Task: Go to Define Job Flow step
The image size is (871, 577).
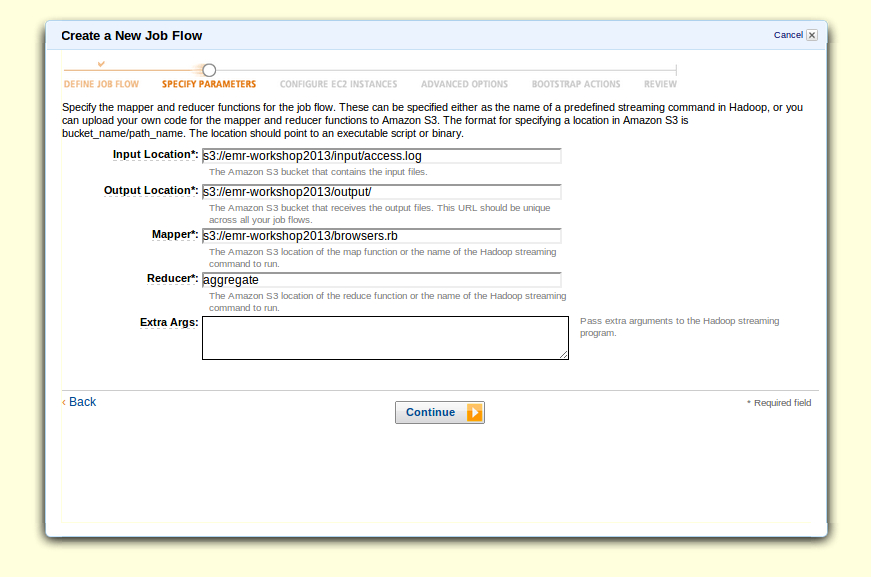Action: click(x=101, y=84)
